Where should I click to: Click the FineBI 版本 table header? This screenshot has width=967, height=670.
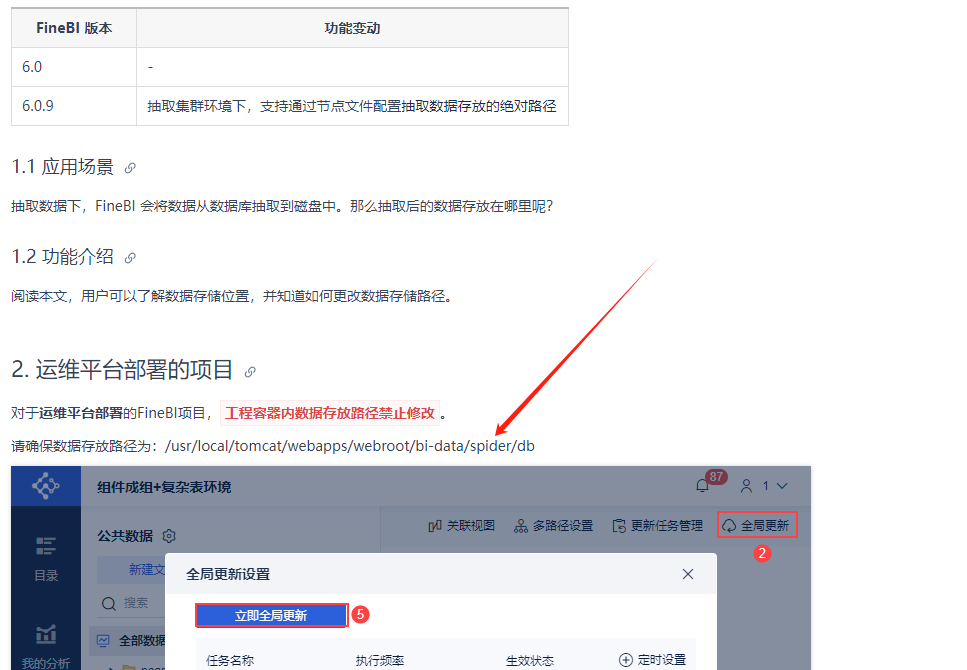tap(74, 28)
